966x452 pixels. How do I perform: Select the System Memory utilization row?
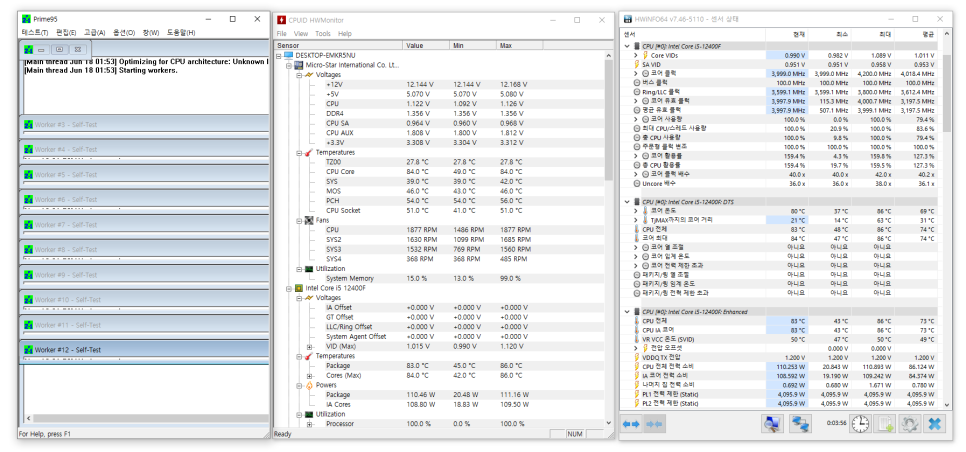click(439, 278)
